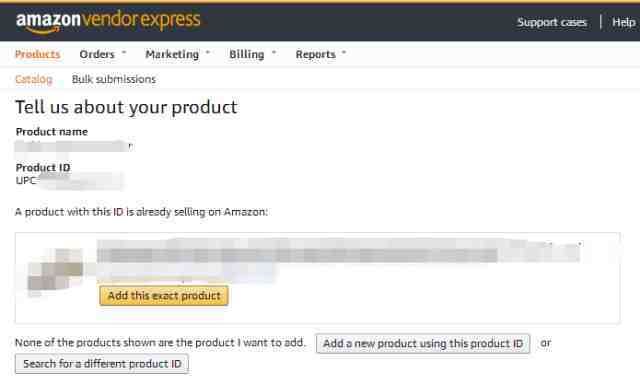The image size is (640, 384).
Task: Click Add this exact product button
Action: 164,296
